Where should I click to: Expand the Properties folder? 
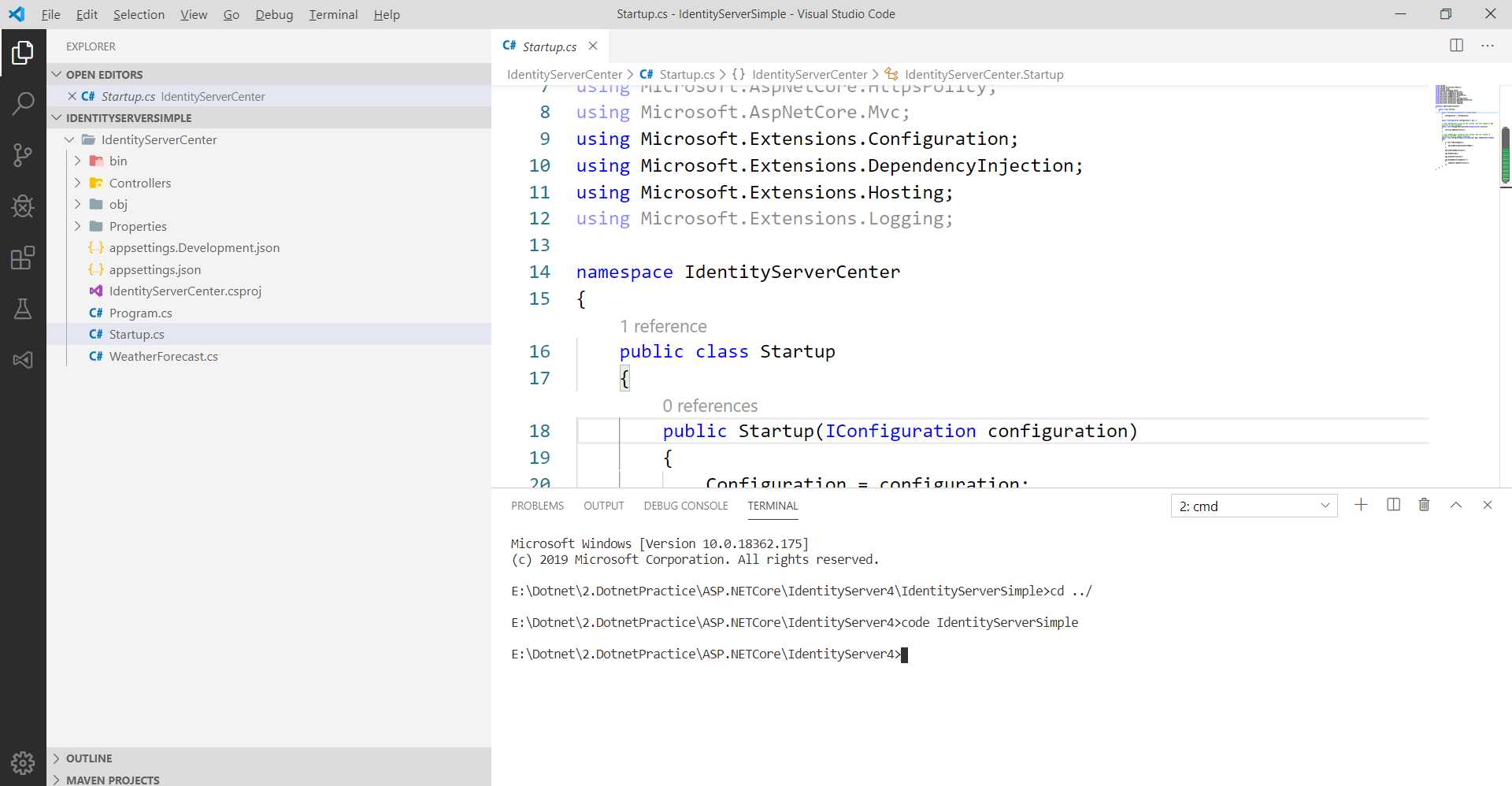(77, 226)
